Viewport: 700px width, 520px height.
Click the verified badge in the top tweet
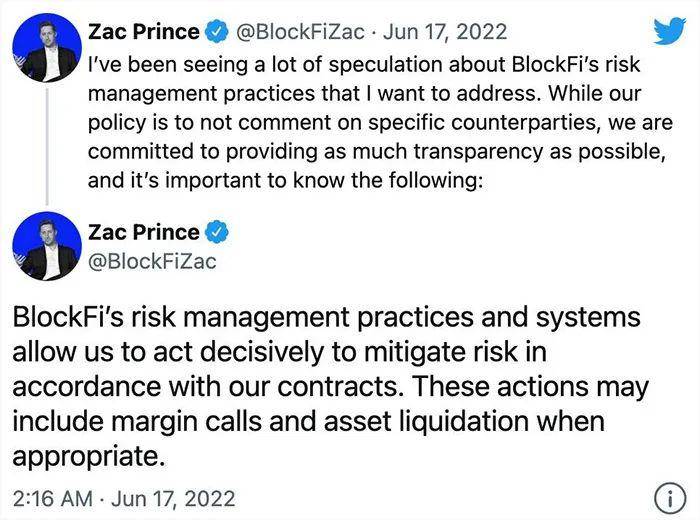coord(217,32)
